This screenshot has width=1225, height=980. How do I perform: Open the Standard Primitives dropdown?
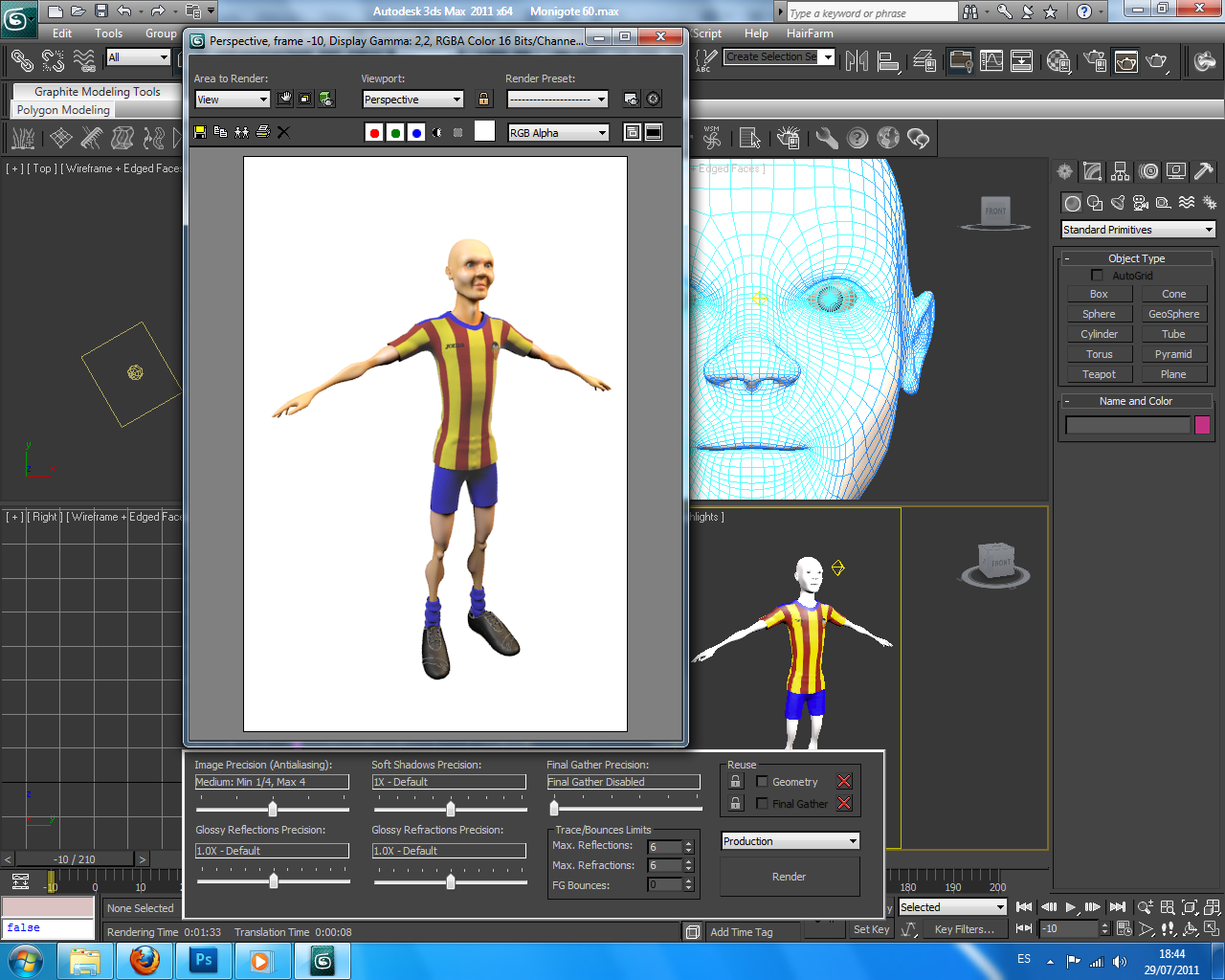click(1138, 230)
